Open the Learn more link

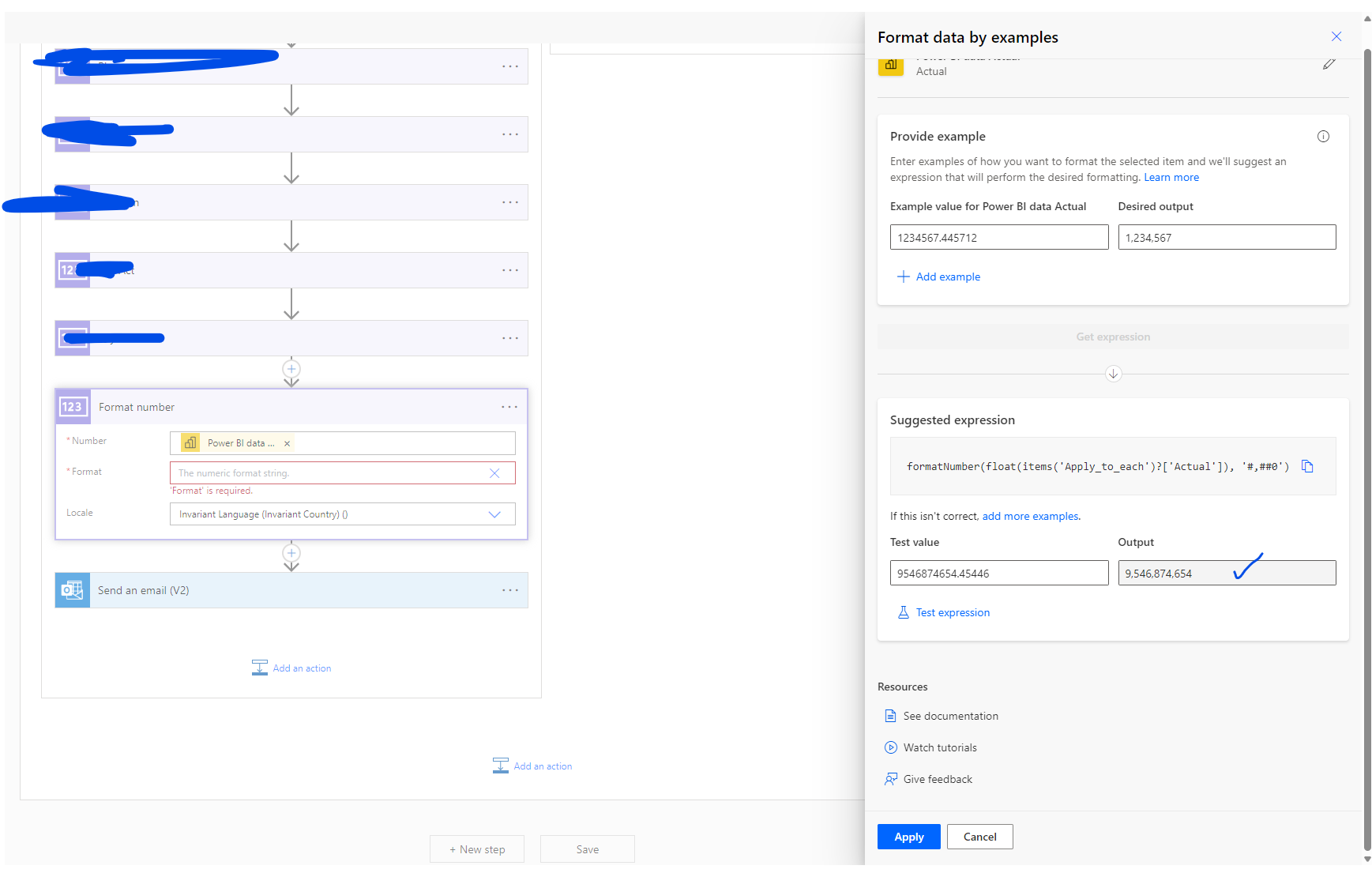click(1171, 178)
